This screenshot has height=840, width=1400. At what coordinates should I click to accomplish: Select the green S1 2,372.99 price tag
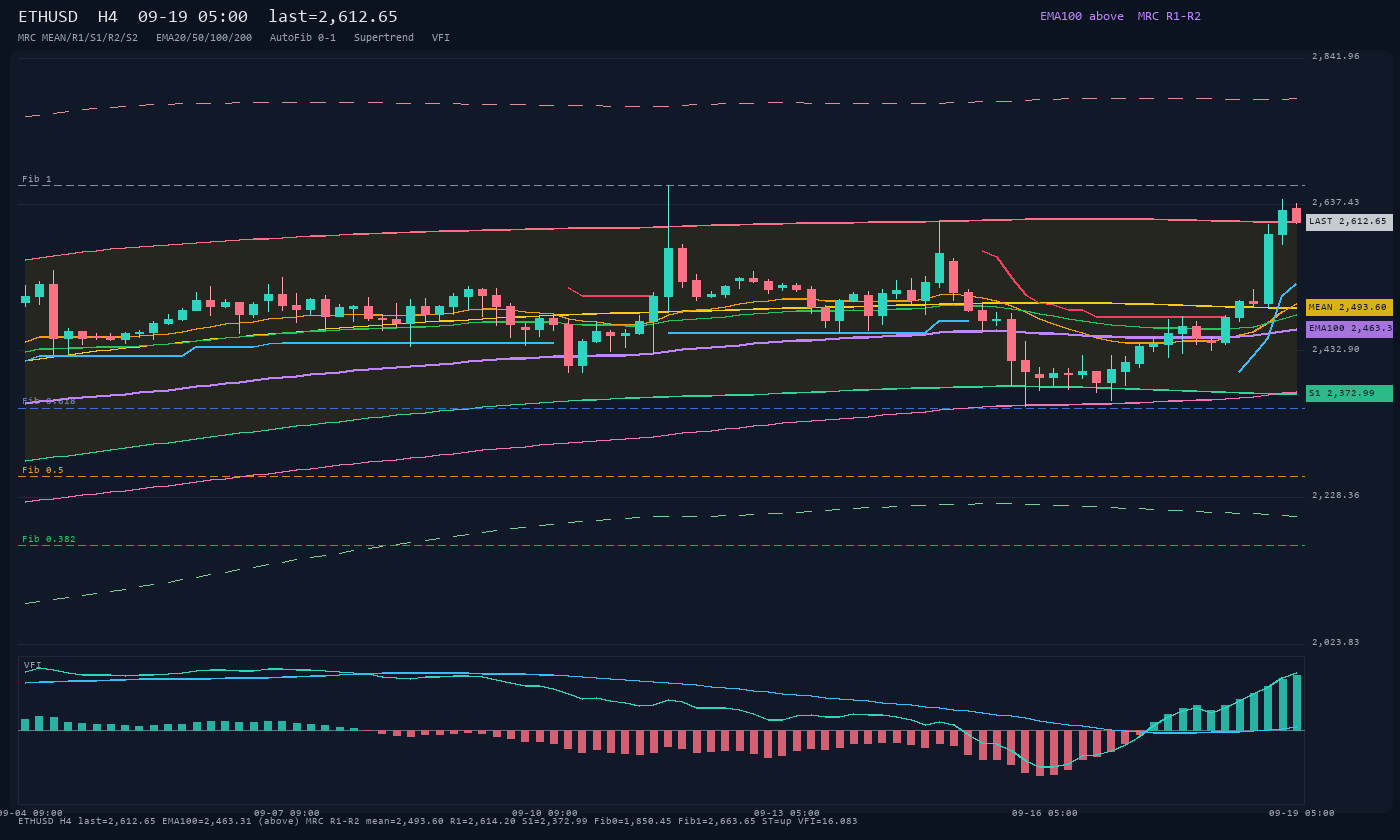point(1349,393)
